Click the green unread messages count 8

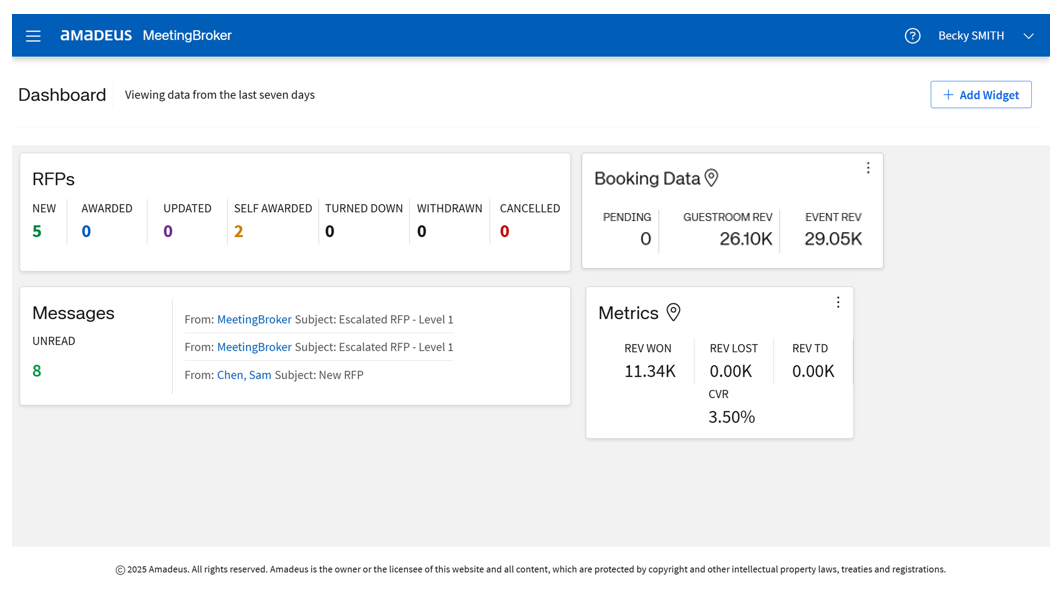(37, 370)
